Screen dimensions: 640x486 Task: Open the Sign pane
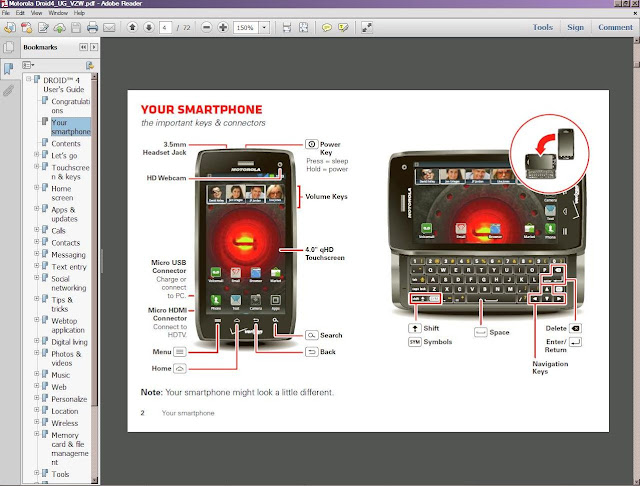click(x=575, y=27)
